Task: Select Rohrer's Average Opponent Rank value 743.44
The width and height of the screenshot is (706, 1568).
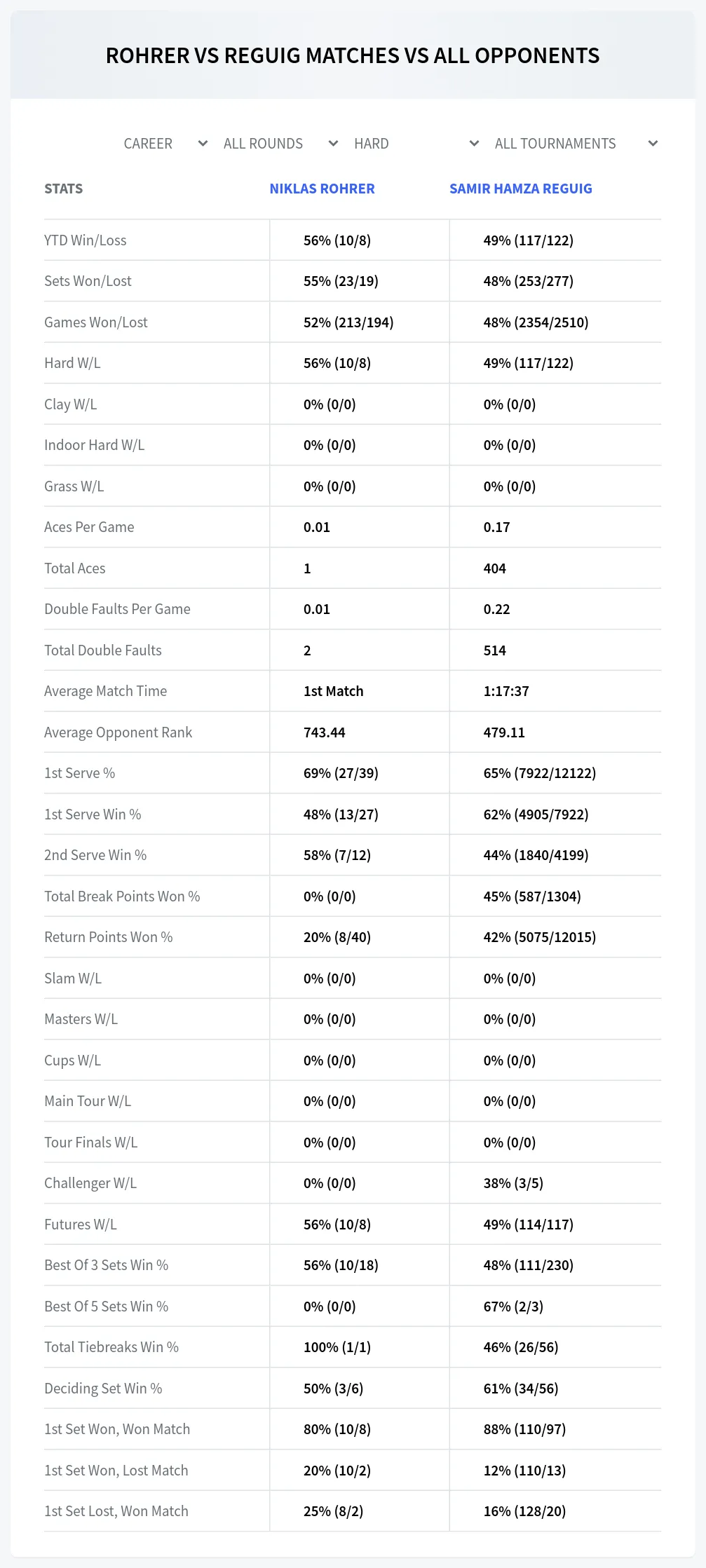Action: point(324,732)
